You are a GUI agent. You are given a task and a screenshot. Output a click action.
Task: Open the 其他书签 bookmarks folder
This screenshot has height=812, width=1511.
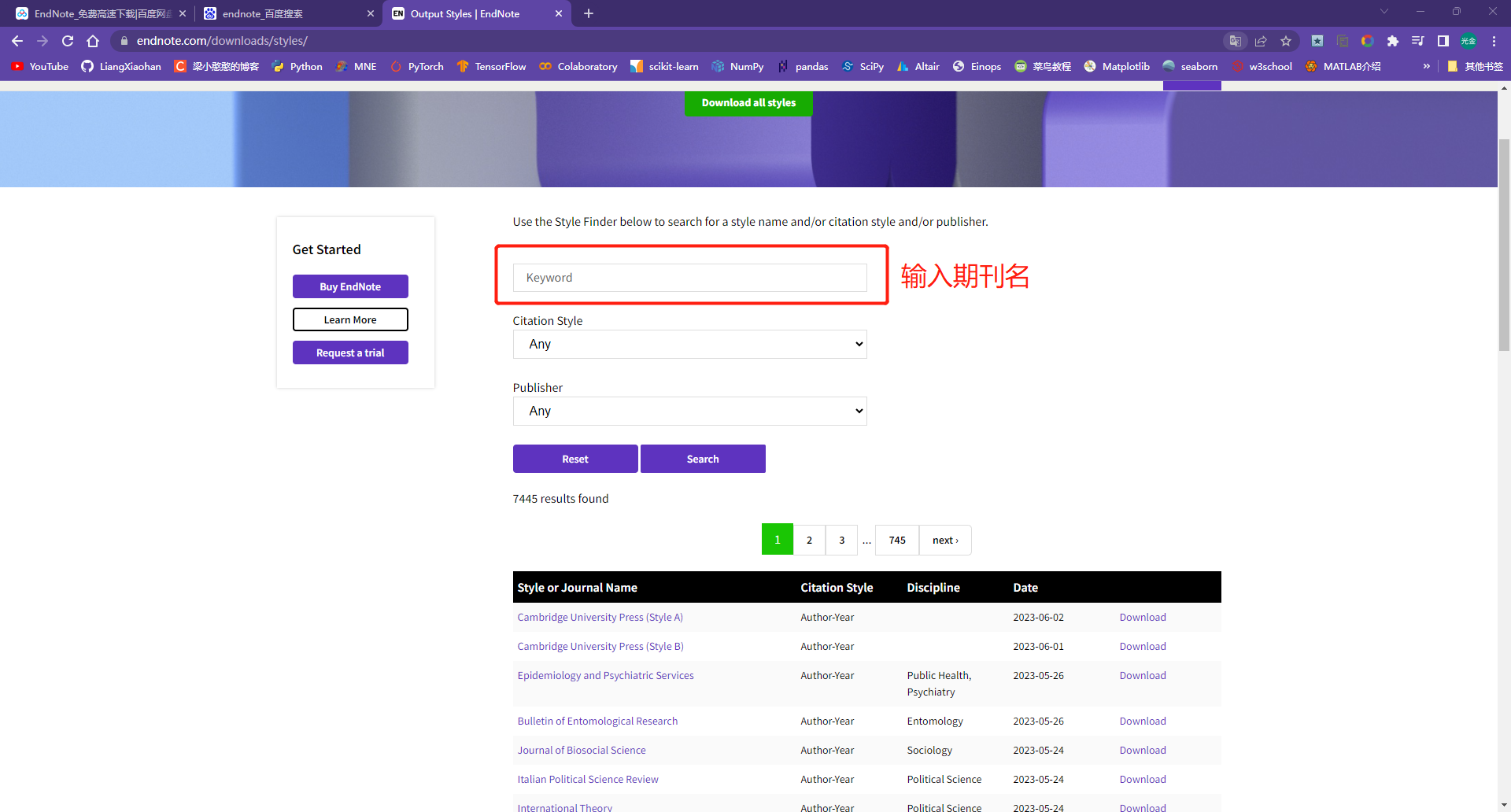click(x=1476, y=66)
